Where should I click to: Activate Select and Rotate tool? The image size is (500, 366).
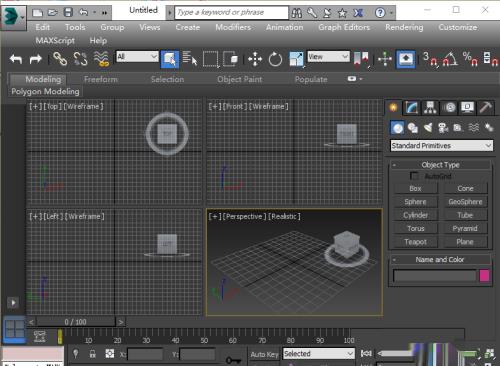275,59
